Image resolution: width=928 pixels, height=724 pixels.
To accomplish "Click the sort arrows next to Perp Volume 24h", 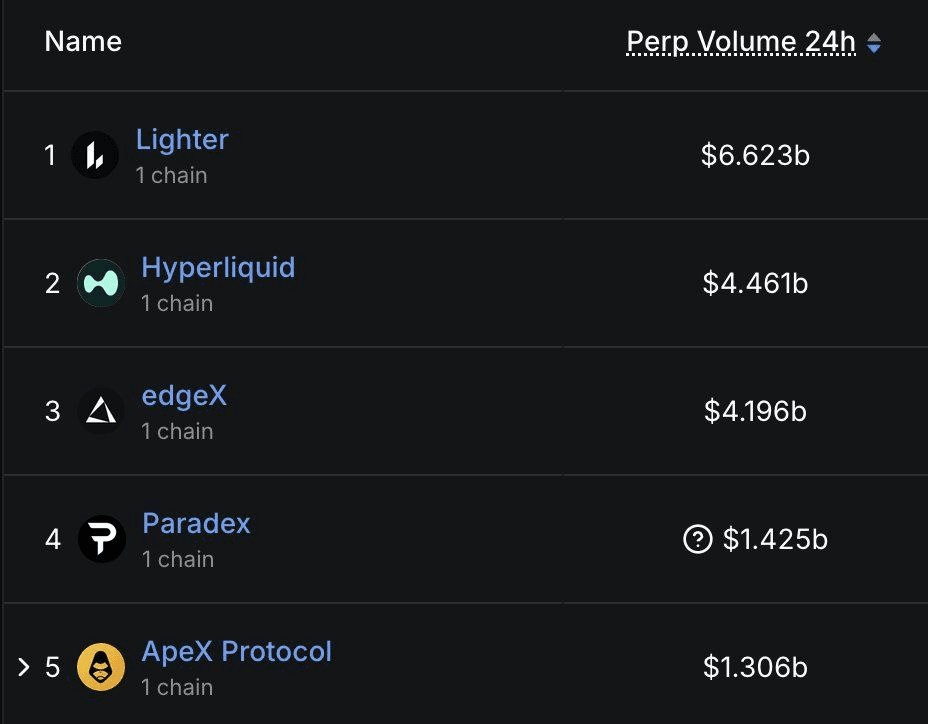I will coord(874,43).
